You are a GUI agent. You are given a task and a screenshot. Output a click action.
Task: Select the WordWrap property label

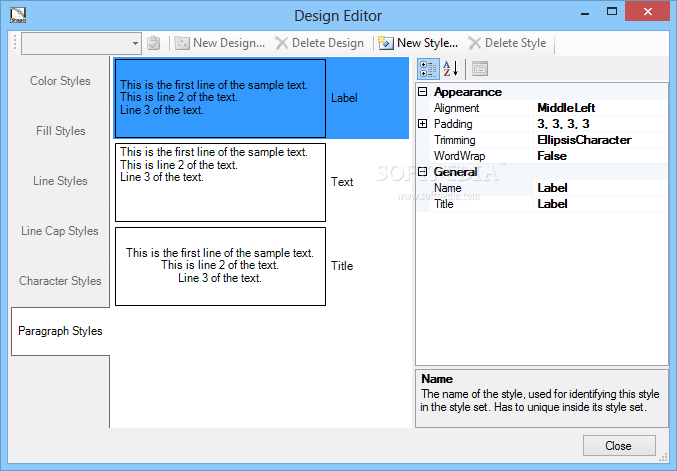coord(459,156)
